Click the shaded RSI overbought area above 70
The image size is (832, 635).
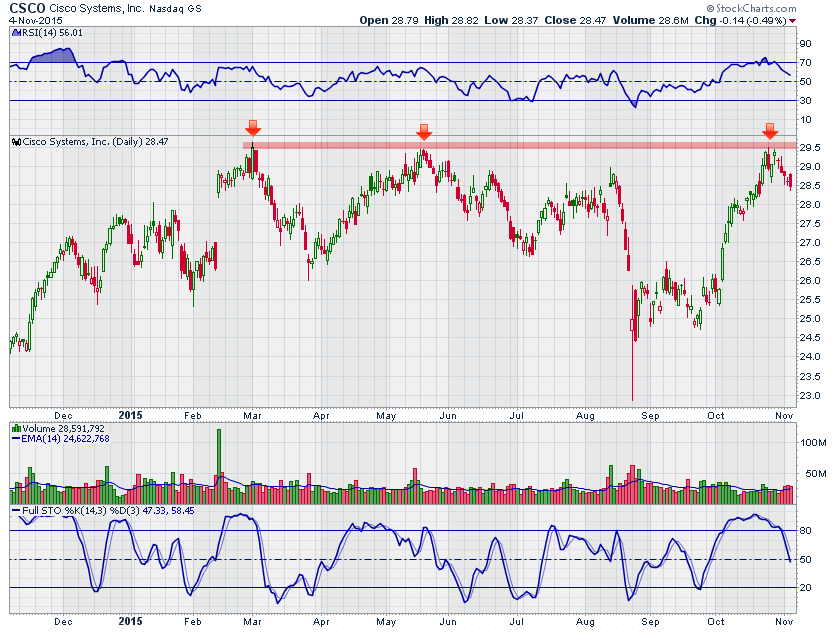tap(53, 56)
